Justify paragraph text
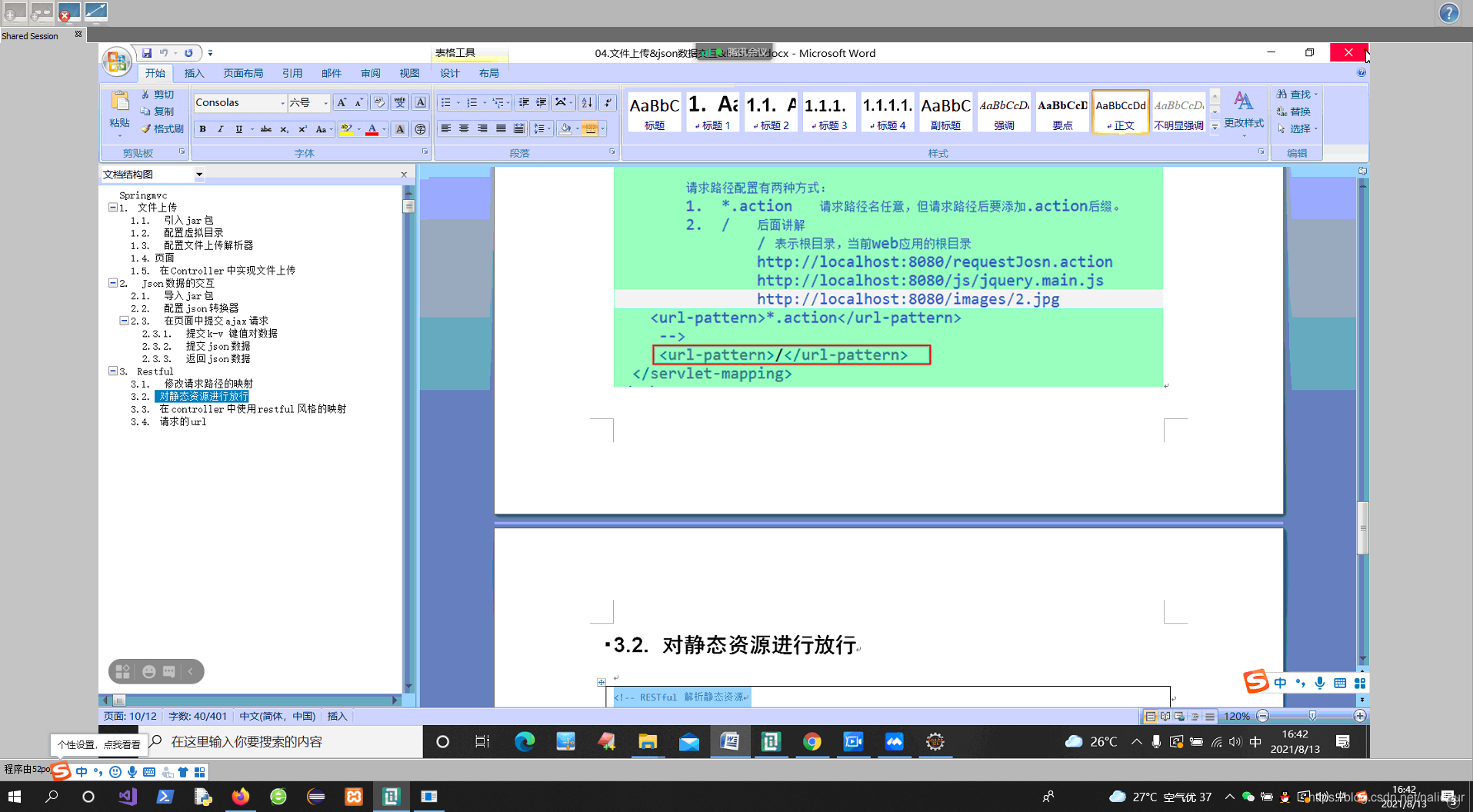This screenshot has height=812, width=1473. click(x=501, y=128)
